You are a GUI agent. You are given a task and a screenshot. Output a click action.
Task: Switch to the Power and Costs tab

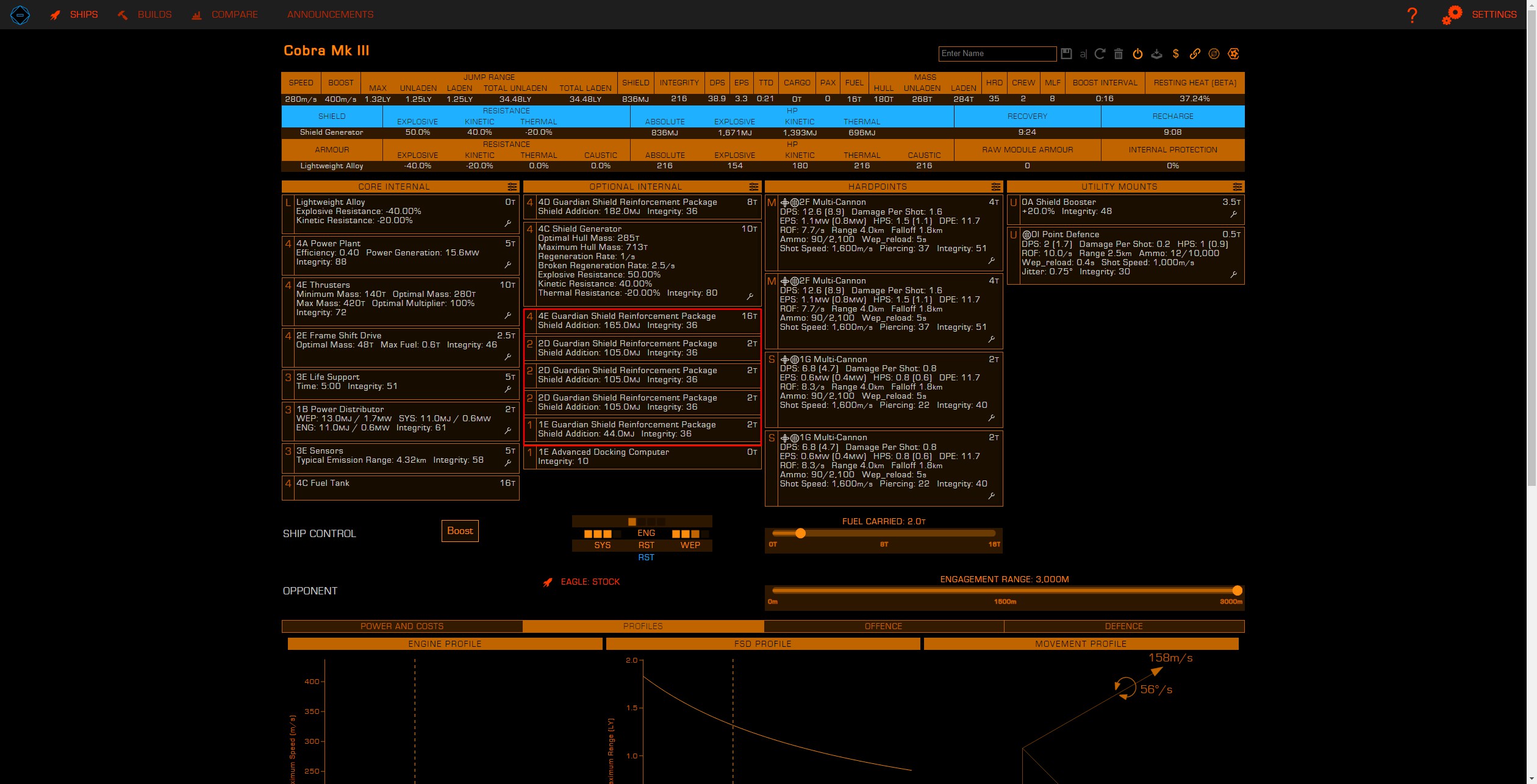tap(402, 626)
